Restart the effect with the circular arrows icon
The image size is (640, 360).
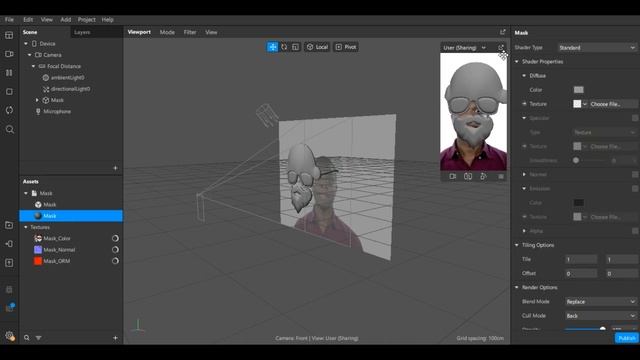point(9,110)
